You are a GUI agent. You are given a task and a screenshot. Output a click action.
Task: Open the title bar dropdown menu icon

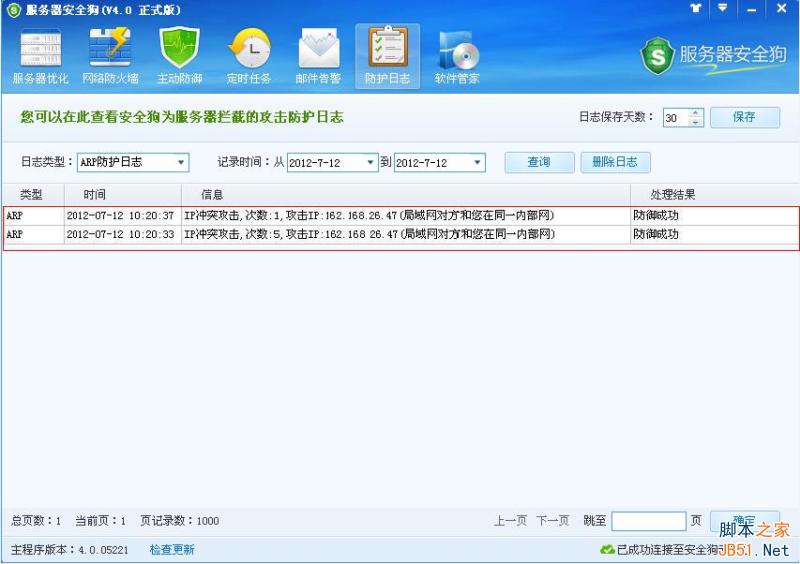[722, 8]
